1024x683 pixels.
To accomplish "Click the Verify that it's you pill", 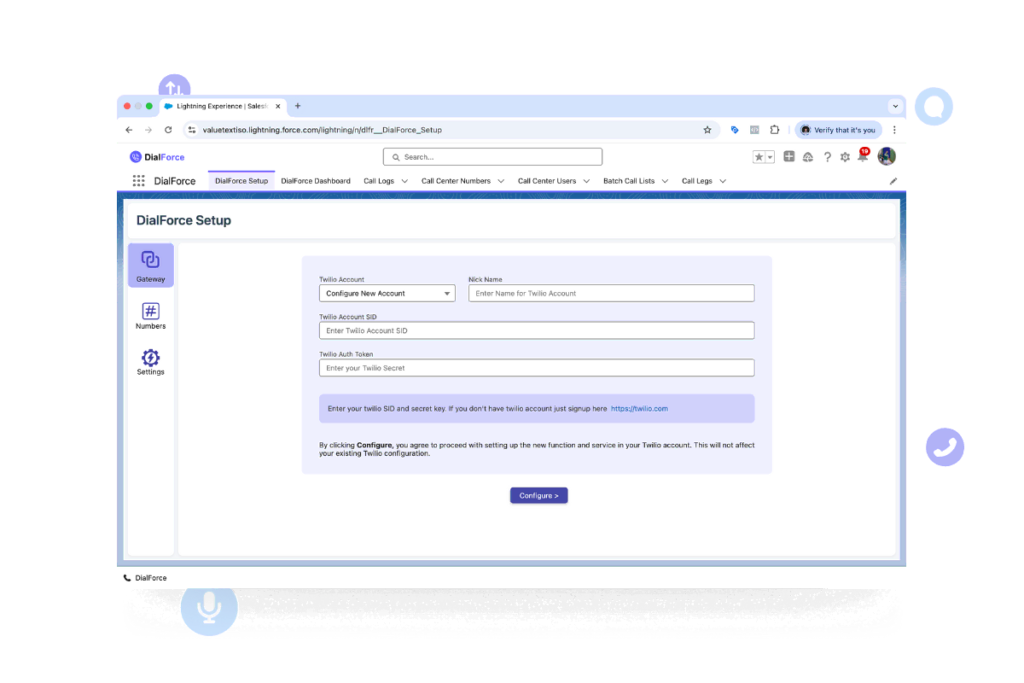I will click(x=838, y=129).
